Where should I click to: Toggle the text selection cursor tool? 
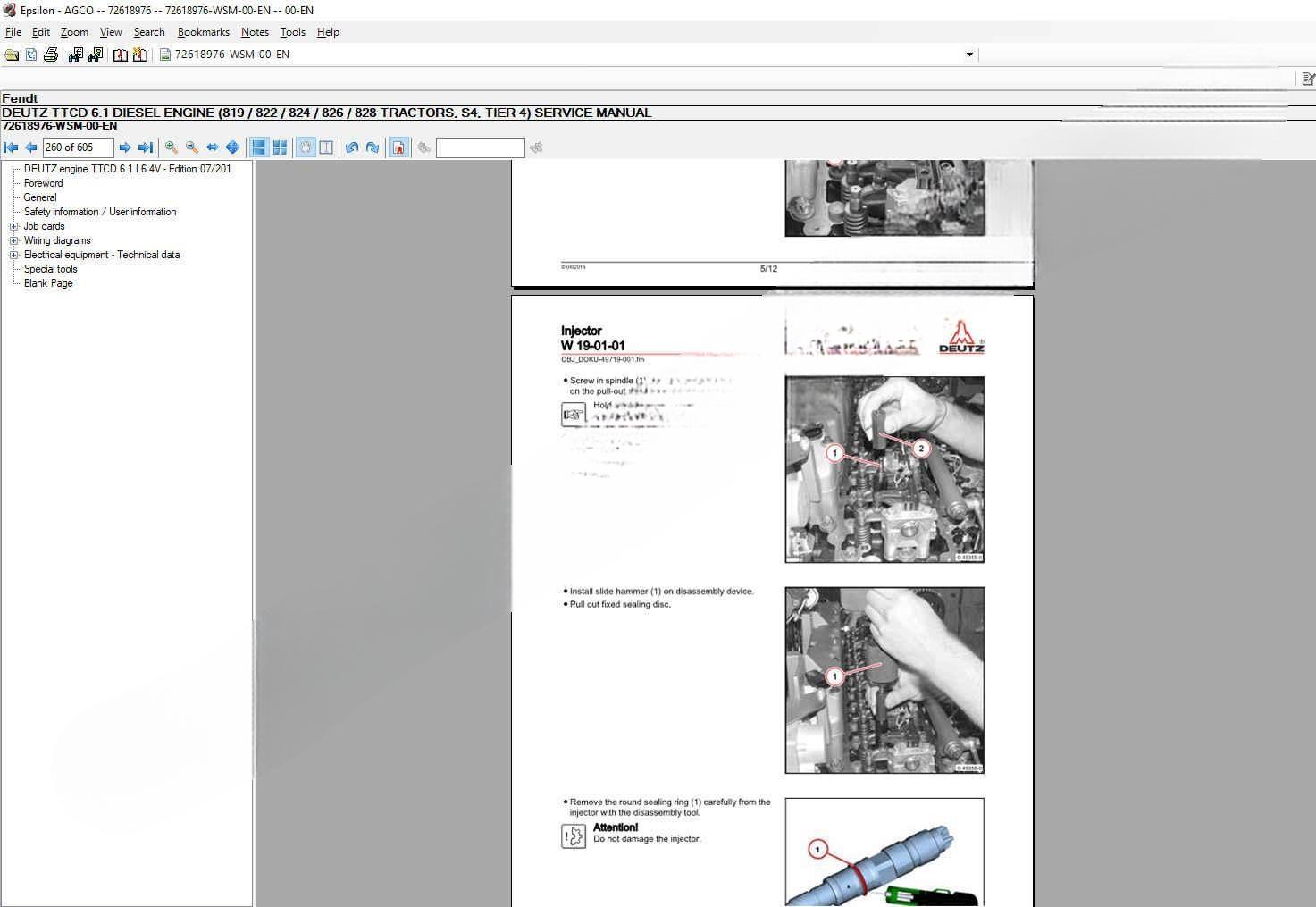point(326,147)
